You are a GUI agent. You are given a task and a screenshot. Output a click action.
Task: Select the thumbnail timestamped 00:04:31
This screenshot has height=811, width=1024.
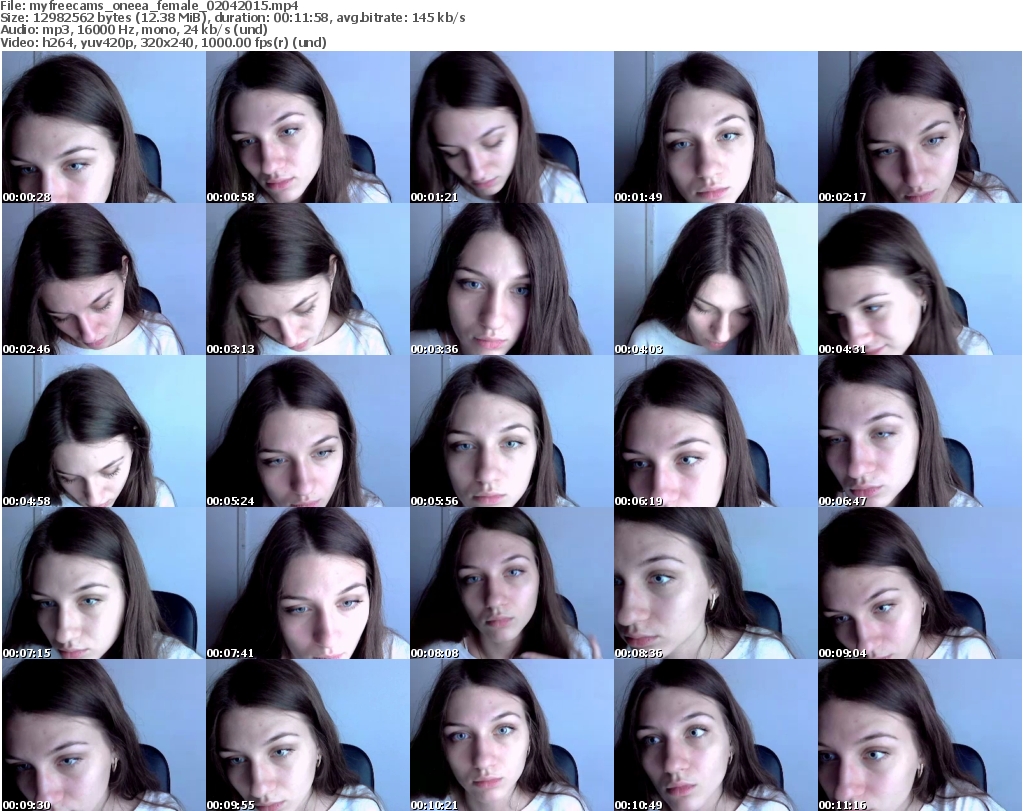click(x=920, y=279)
